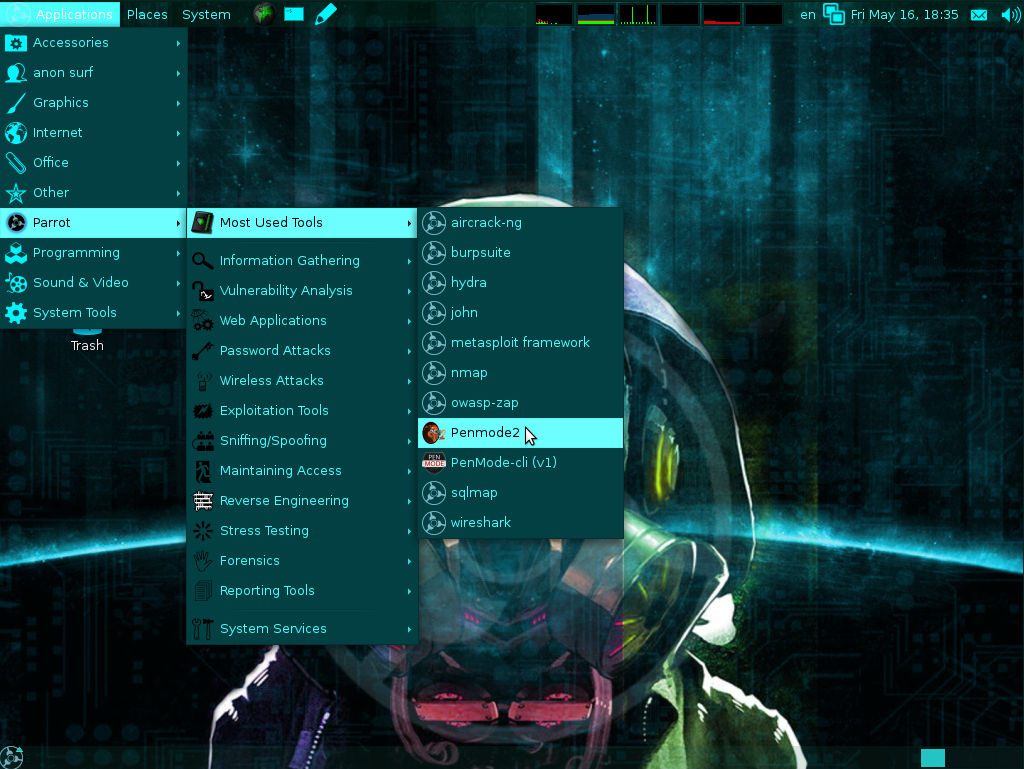Launch wireshark
The image size is (1024, 769).
[520, 524]
